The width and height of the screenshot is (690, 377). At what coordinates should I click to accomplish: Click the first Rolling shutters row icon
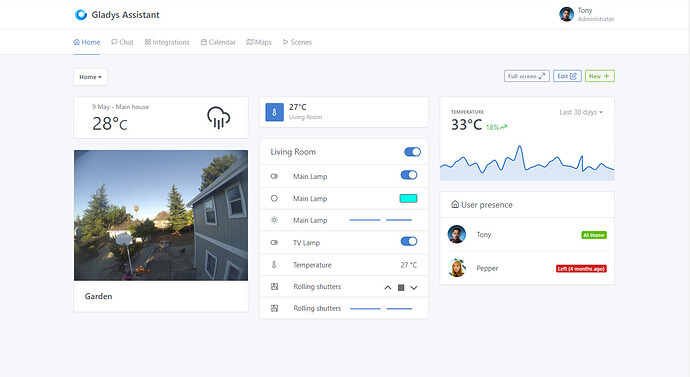tap(274, 286)
